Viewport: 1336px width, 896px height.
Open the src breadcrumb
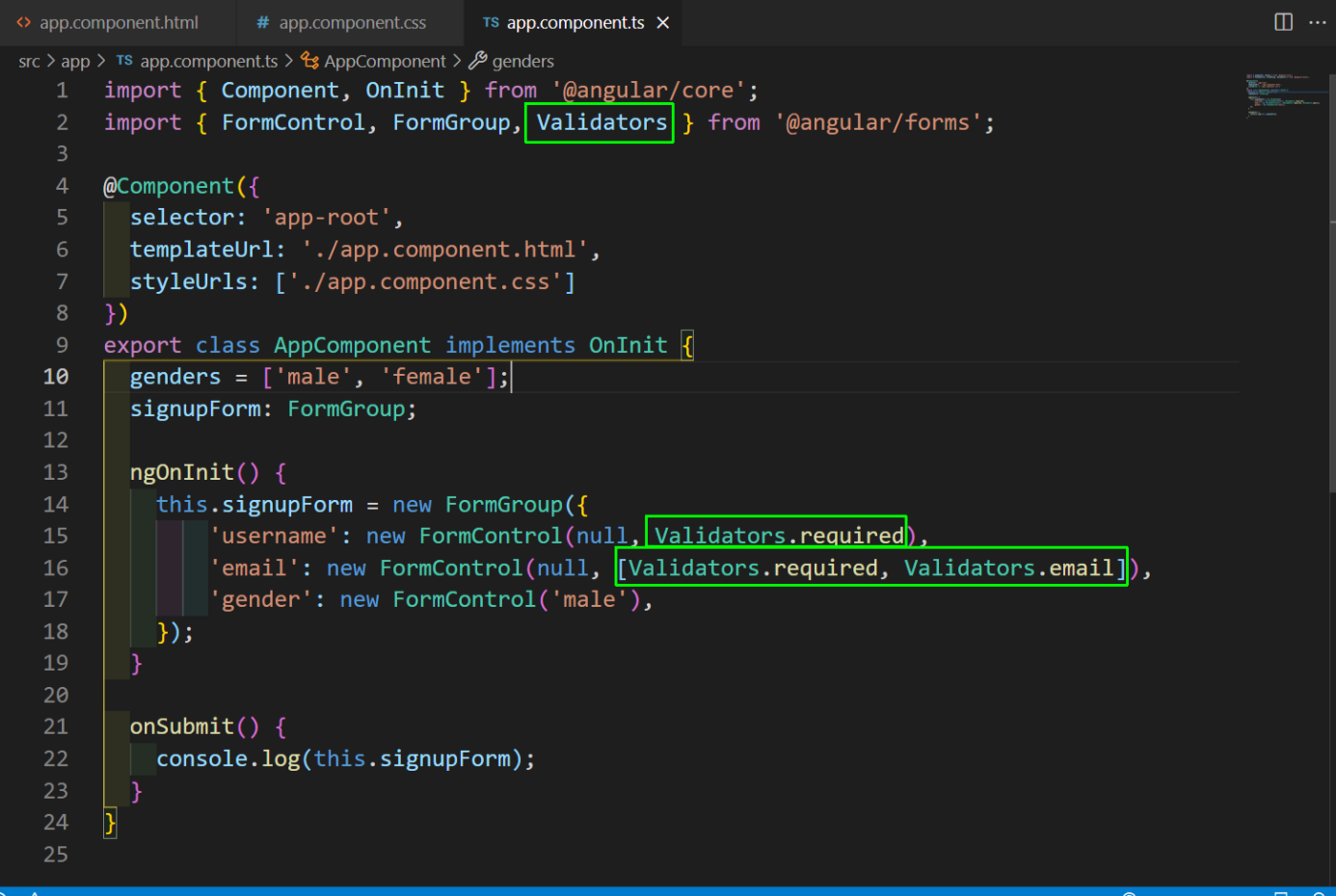(x=29, y=61)
